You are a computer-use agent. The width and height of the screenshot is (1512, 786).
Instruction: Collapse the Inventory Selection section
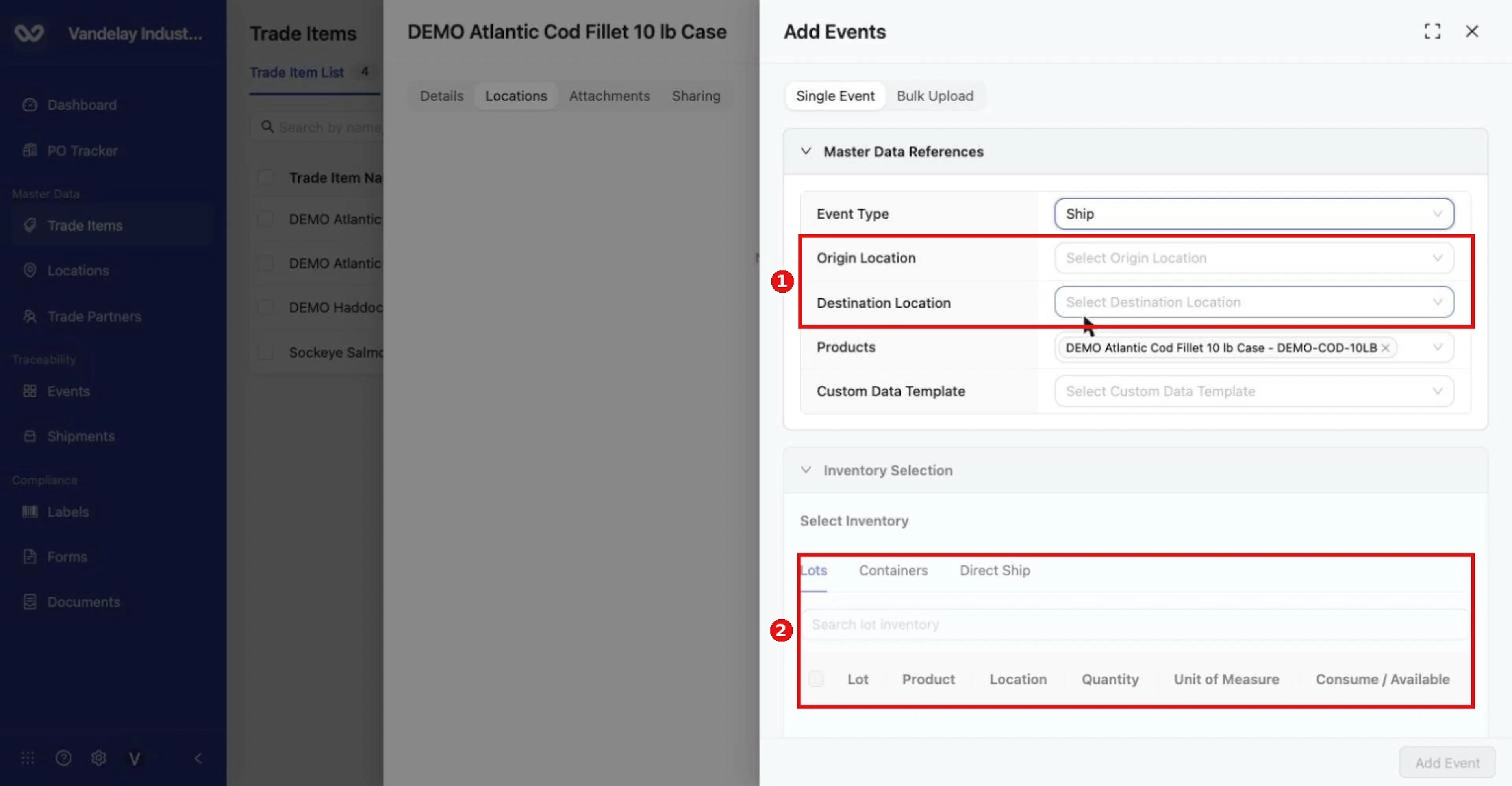(x=806, y=470)
